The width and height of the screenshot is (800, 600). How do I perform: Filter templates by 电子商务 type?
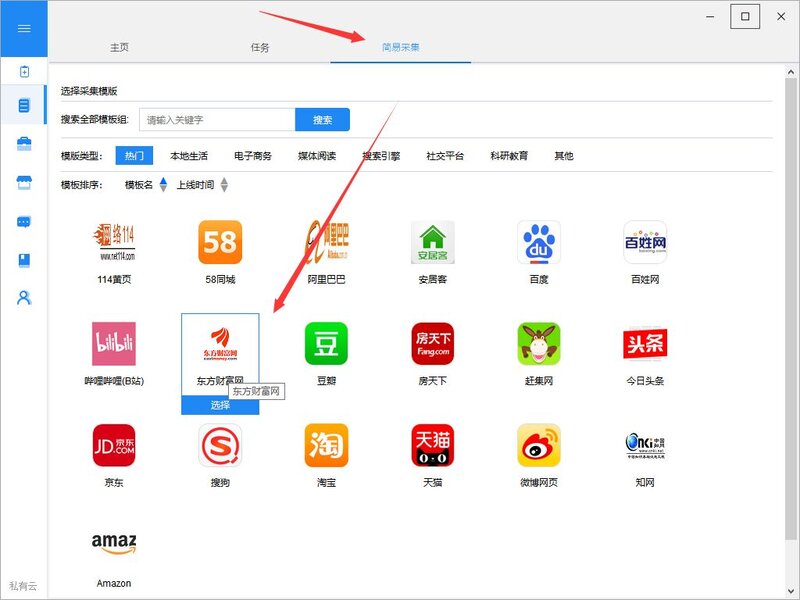tap(253, 156)
